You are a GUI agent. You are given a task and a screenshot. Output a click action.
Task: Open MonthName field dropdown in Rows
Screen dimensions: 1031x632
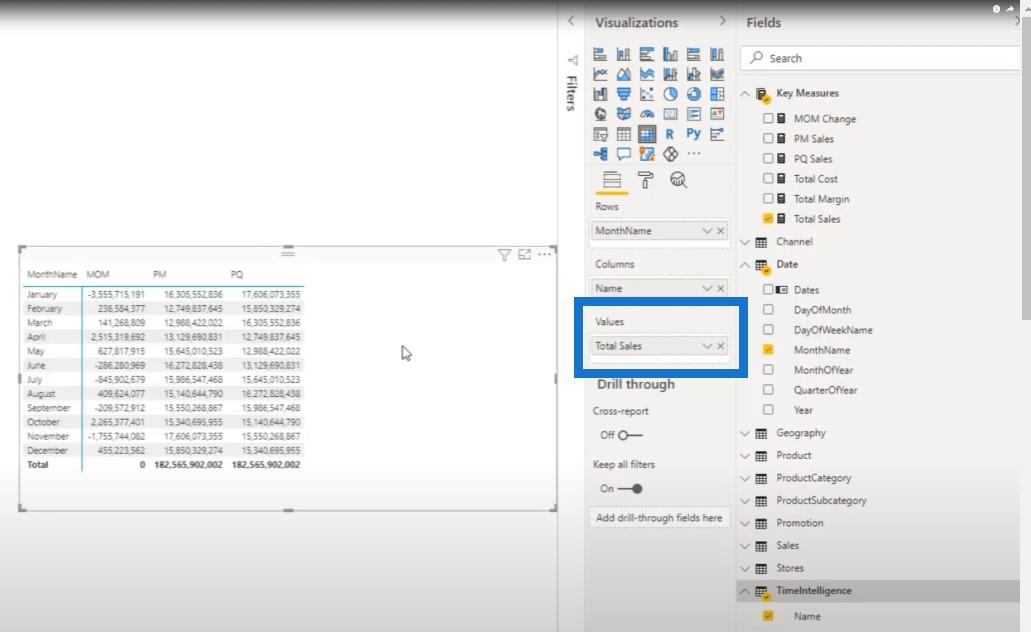point(707,231)
